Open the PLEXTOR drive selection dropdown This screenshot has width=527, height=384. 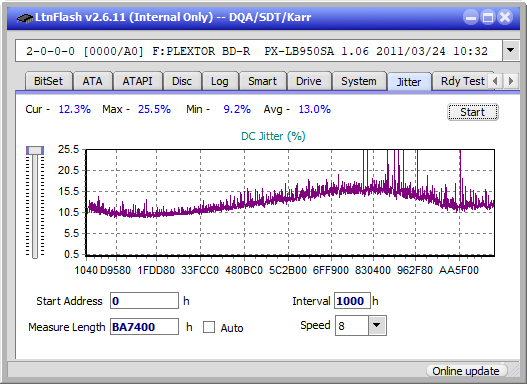coord(511,51)
